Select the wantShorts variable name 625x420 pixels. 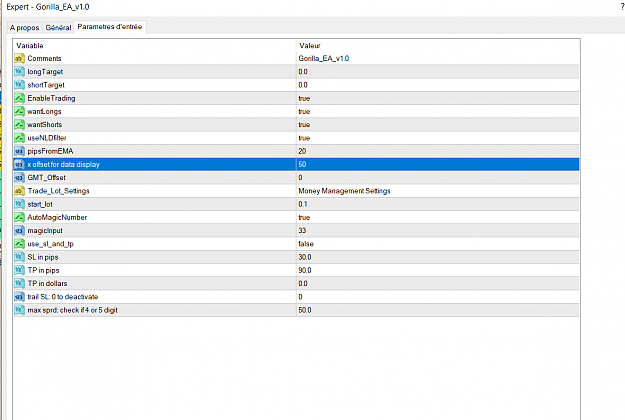(x=45, y=125)
